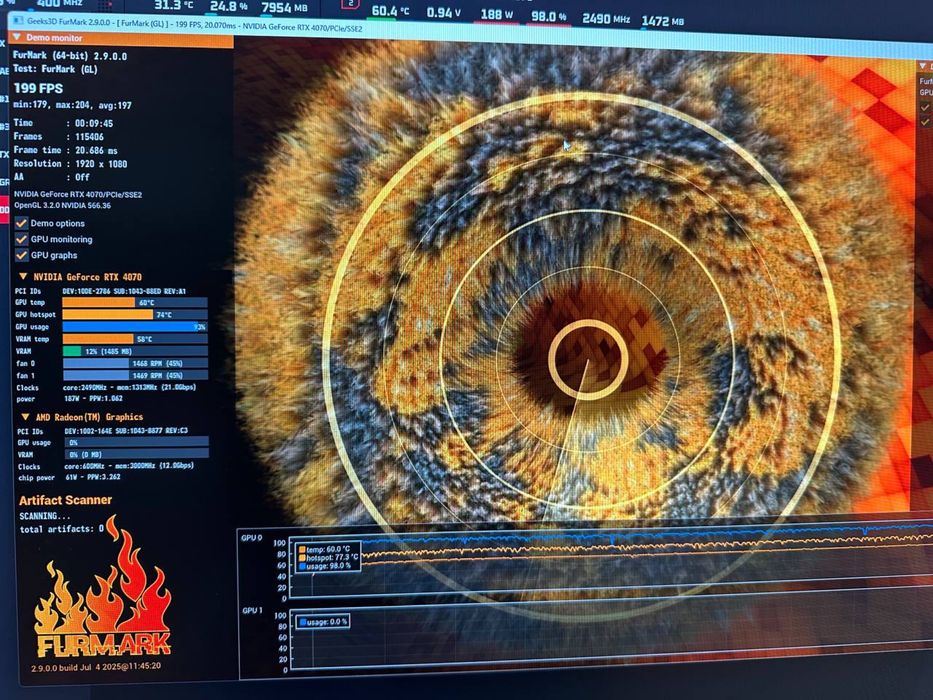This screenshot has height=700, width=933.
Task: Click the green VRAM 12% bar
Action: click(135, 351)
